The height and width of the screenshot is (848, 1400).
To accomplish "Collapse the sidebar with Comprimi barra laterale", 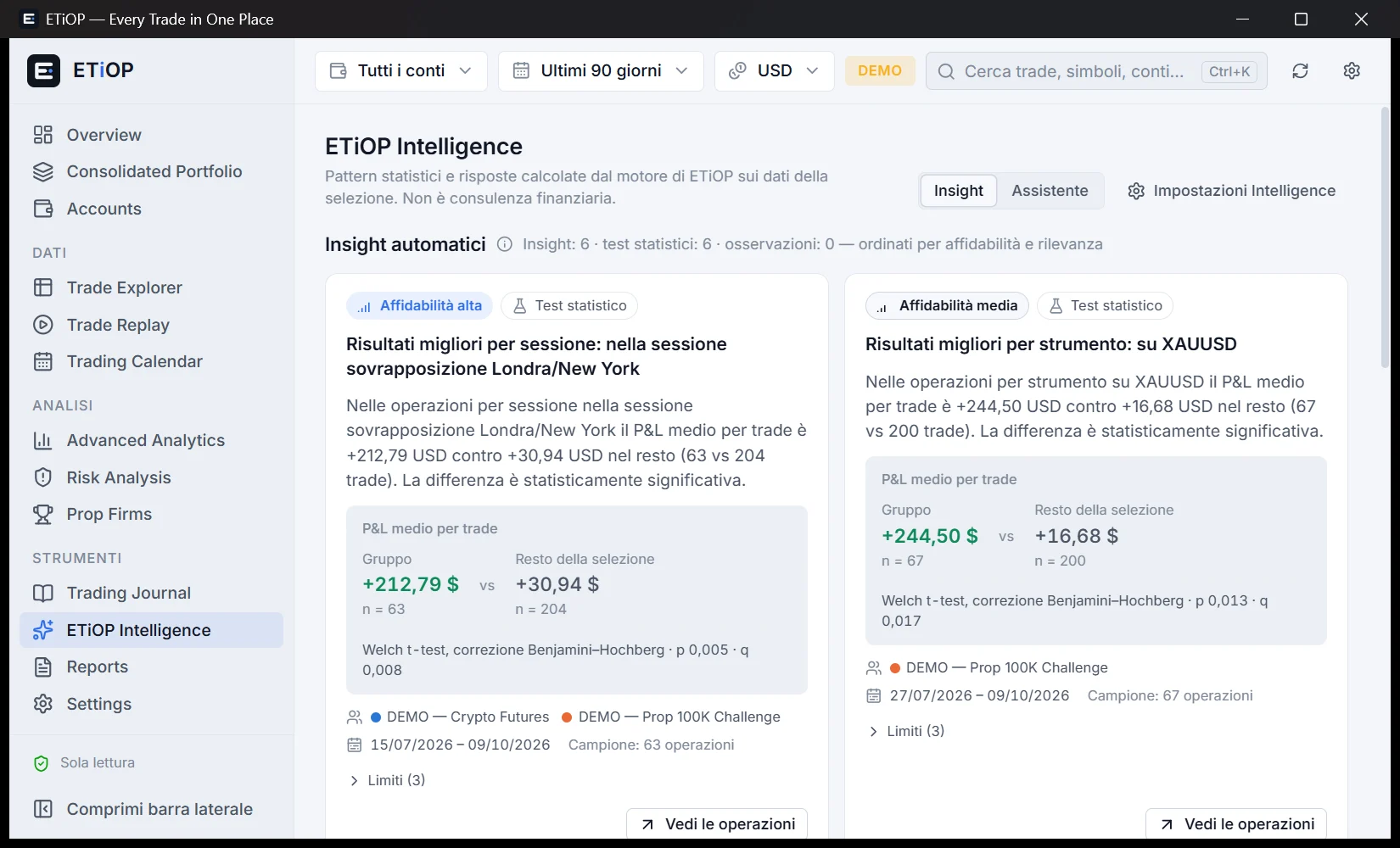I will click(x=151, y=809).
